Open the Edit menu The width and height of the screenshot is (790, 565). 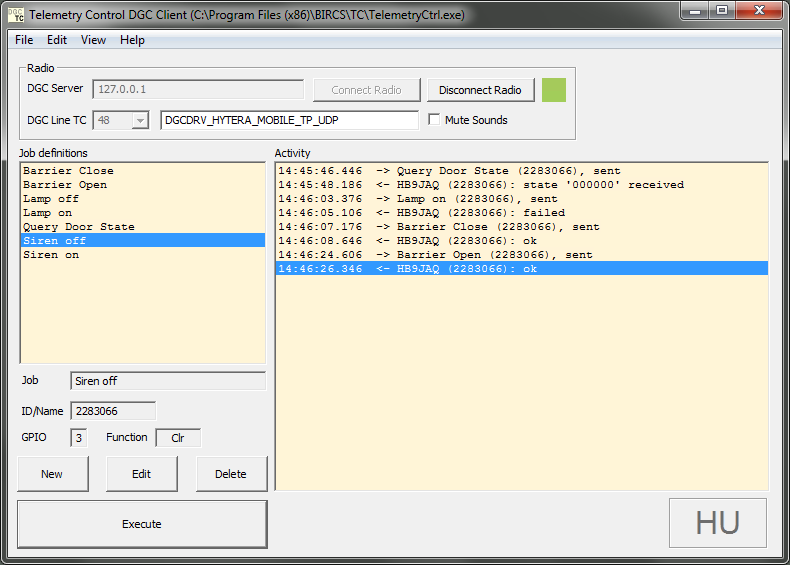57,40
